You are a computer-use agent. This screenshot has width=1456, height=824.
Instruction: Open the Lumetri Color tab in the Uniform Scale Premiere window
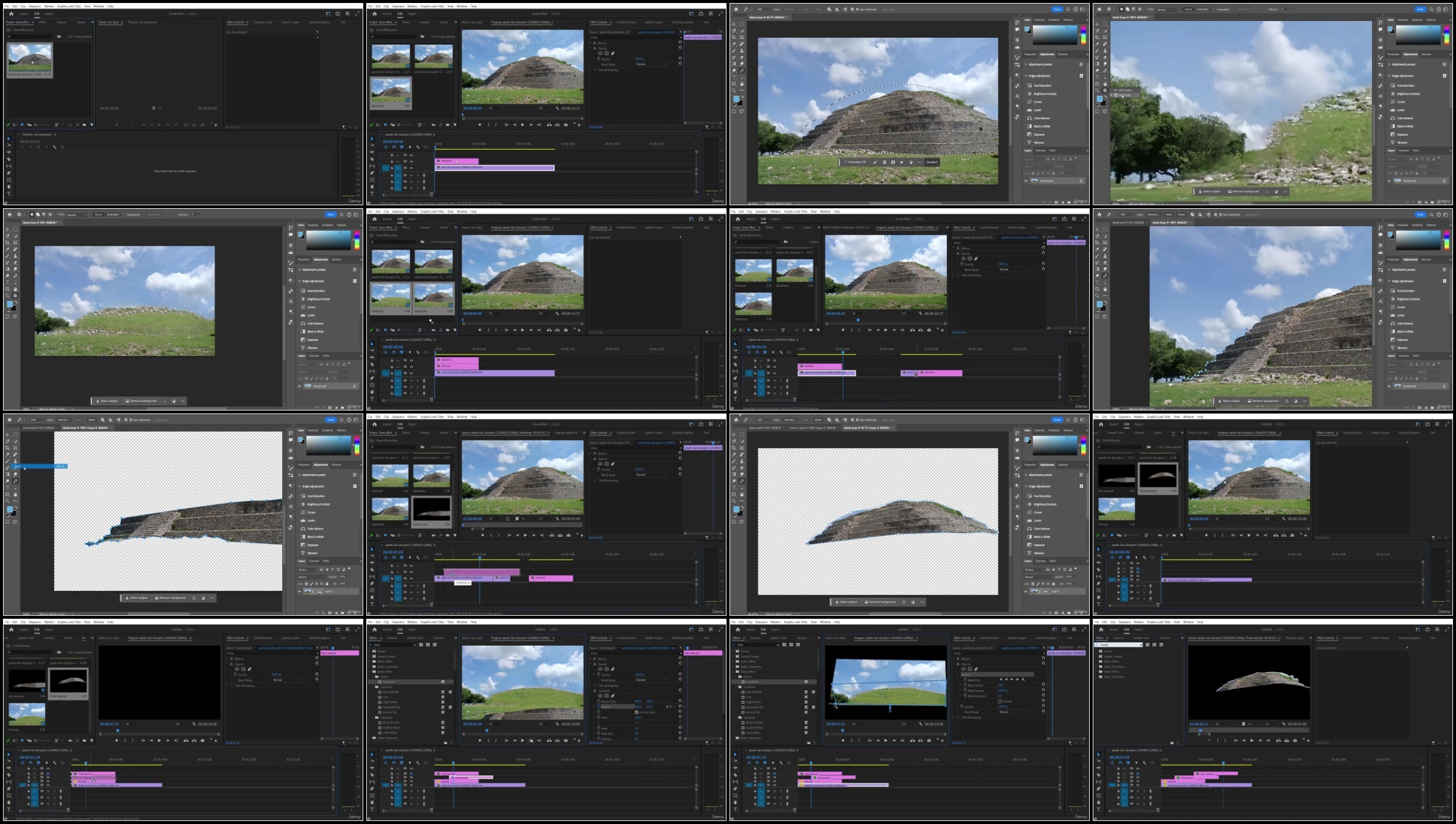pos(415,638)
